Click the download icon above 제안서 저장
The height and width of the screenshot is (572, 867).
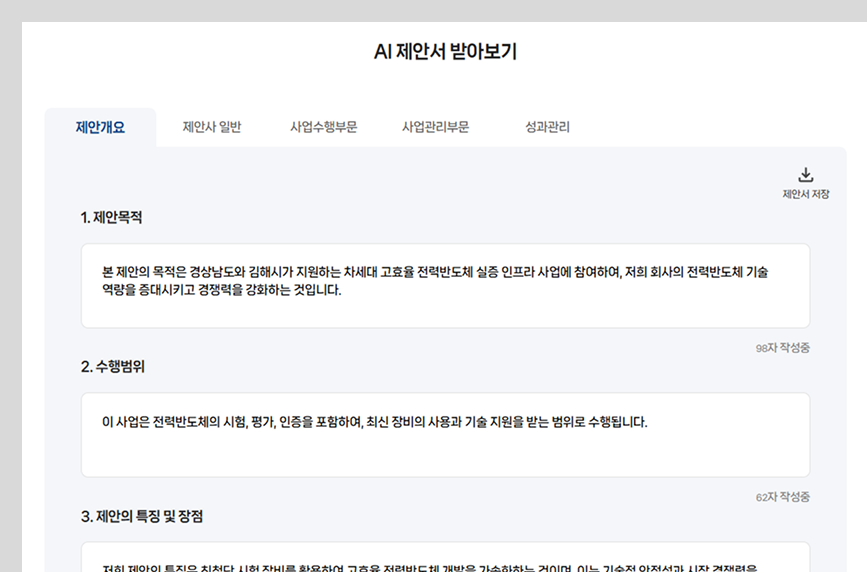[806, 175]
